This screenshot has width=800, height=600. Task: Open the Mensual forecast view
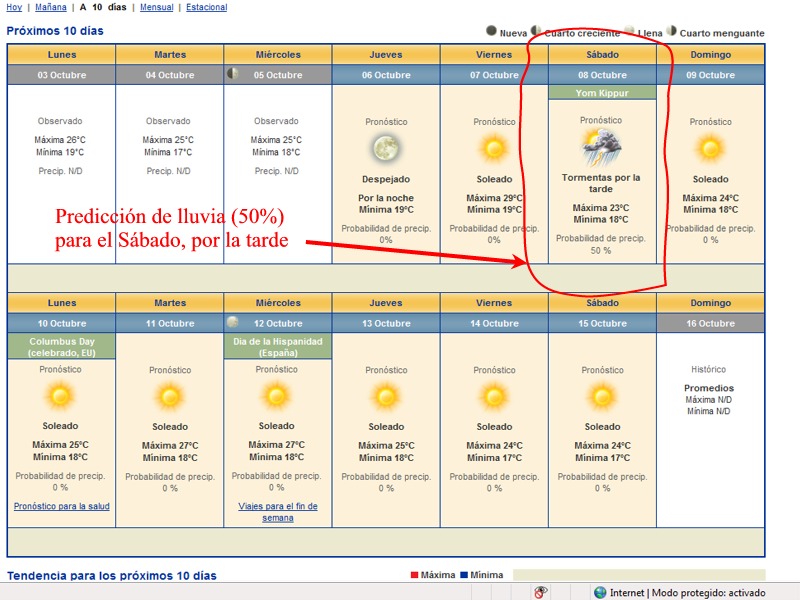click(x=156, y=7)
